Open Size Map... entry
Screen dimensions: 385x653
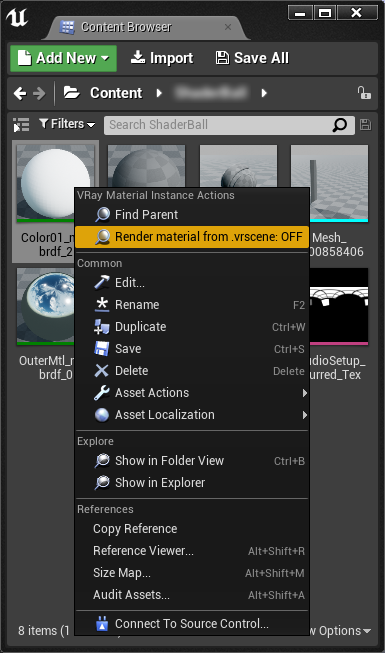coord(192,573)
